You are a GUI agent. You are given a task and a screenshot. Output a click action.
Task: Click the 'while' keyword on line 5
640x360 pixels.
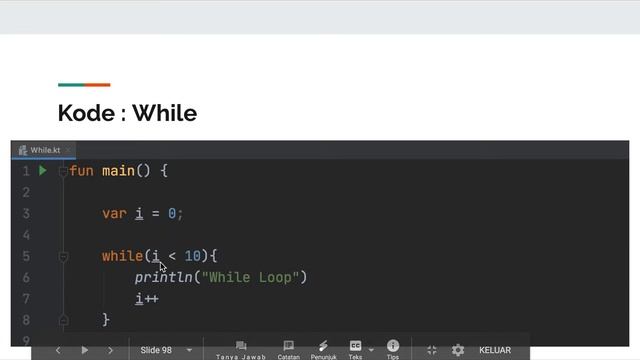(x=122, y=256)
